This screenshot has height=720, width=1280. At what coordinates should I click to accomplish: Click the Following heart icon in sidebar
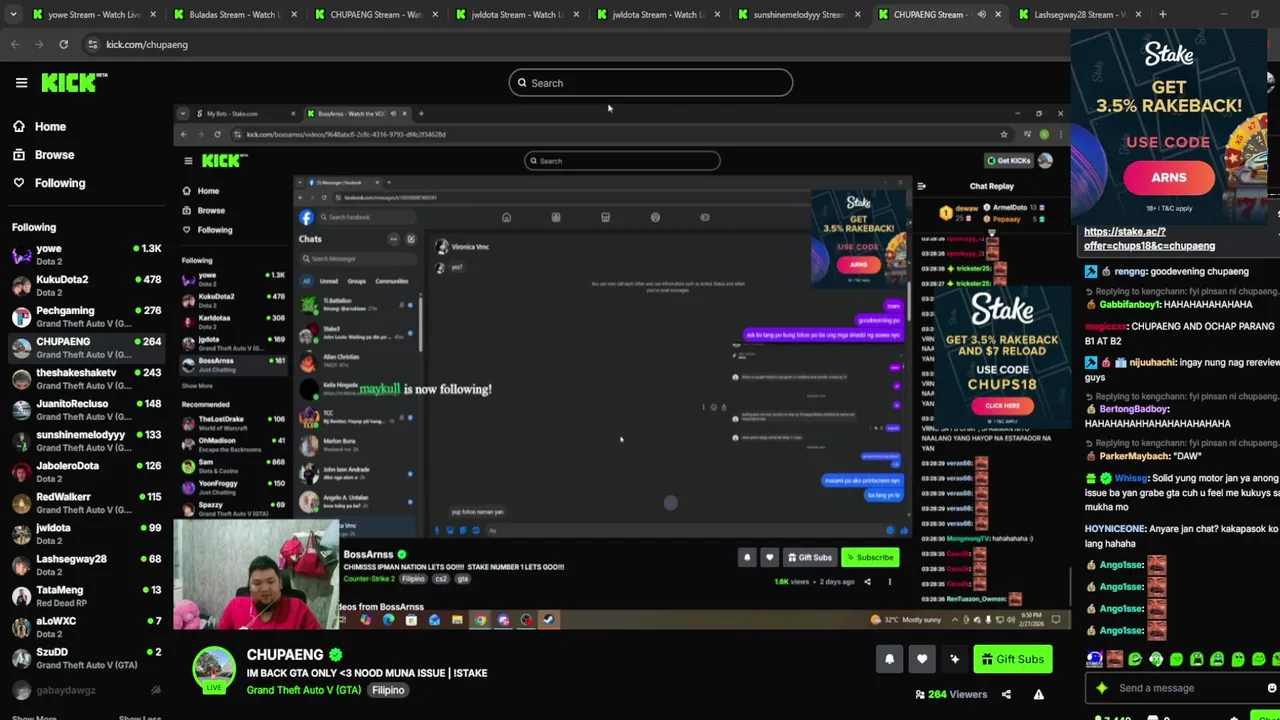pos(18,183)
